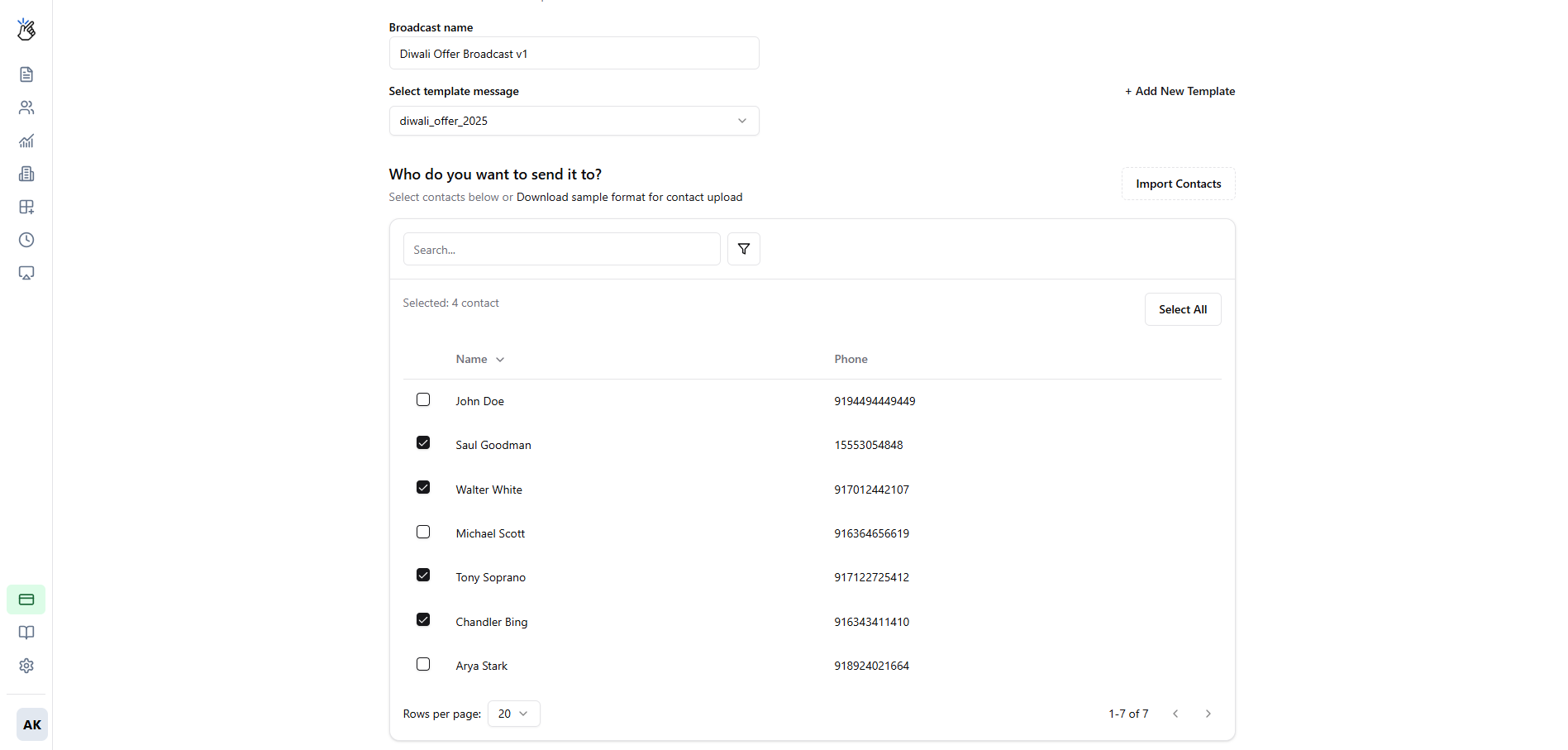The height and width of the screenshot is (750, 1568).
Task: Open the Rows per page dropdown
Action: point(512,713)
